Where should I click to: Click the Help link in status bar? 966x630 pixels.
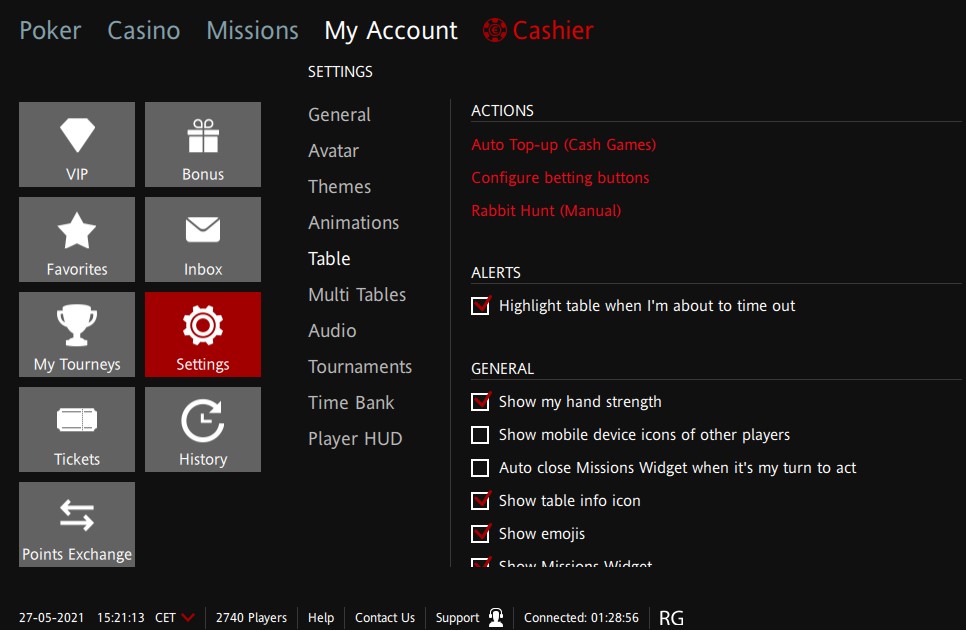(321, 618)
